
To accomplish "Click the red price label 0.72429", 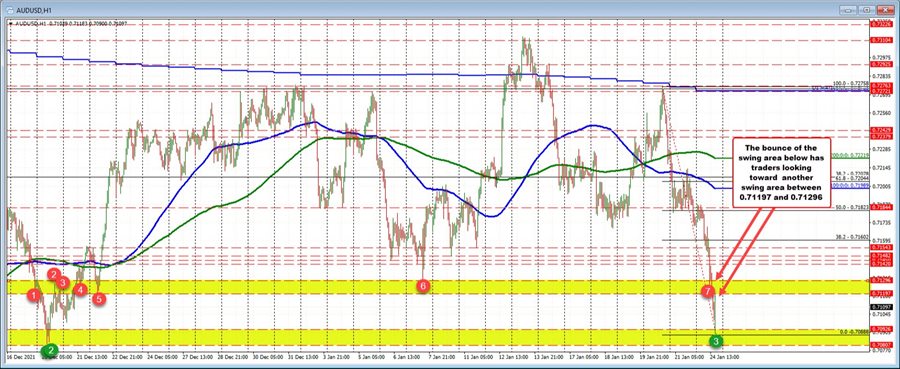I will click(881, 130).
